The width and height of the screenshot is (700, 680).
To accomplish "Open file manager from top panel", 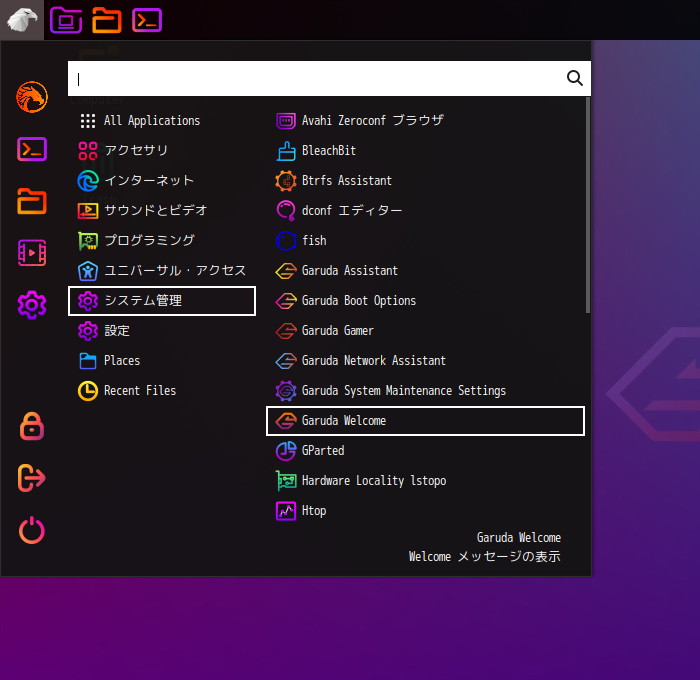I will [106, 20].
